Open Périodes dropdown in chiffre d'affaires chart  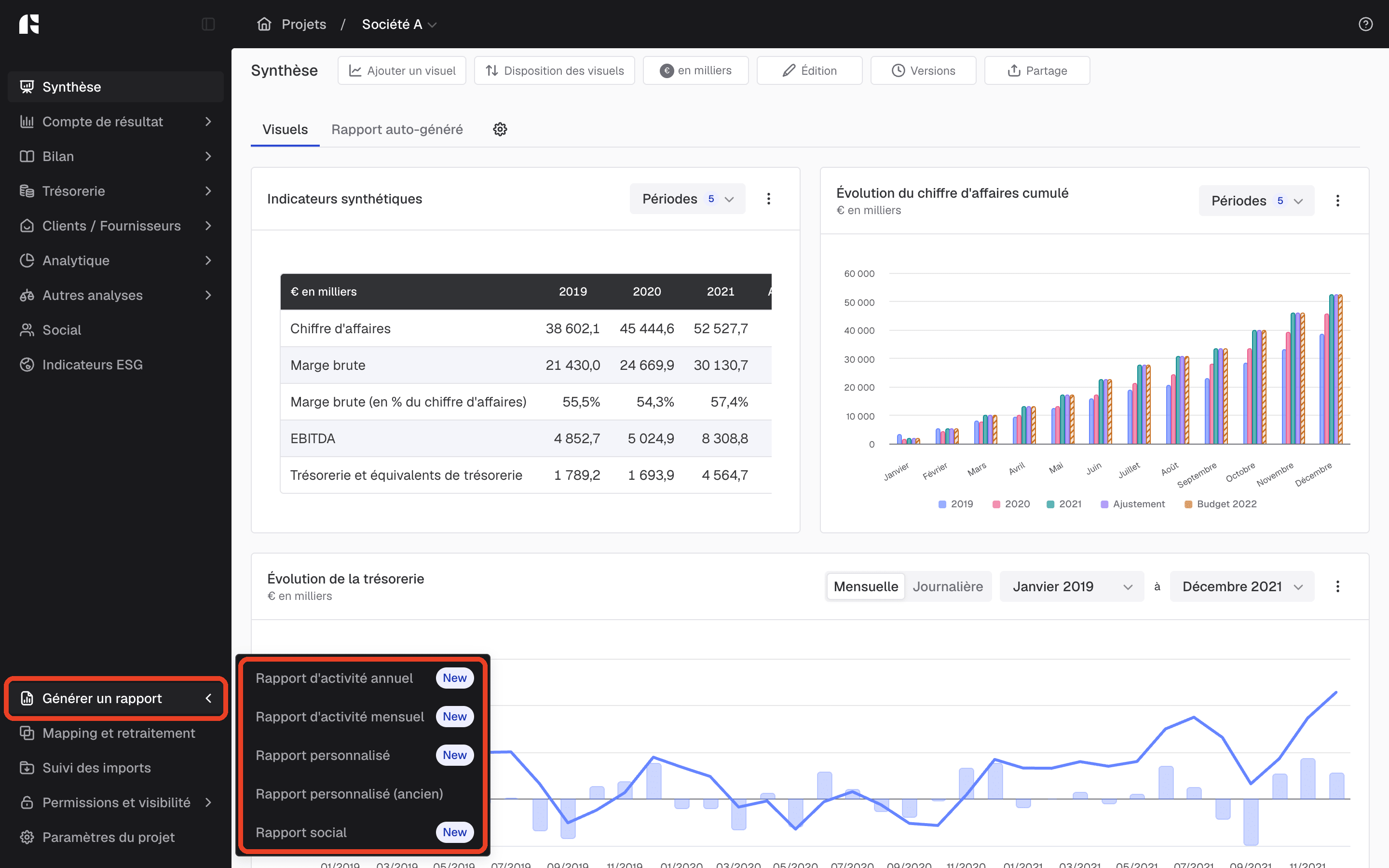1256,200
